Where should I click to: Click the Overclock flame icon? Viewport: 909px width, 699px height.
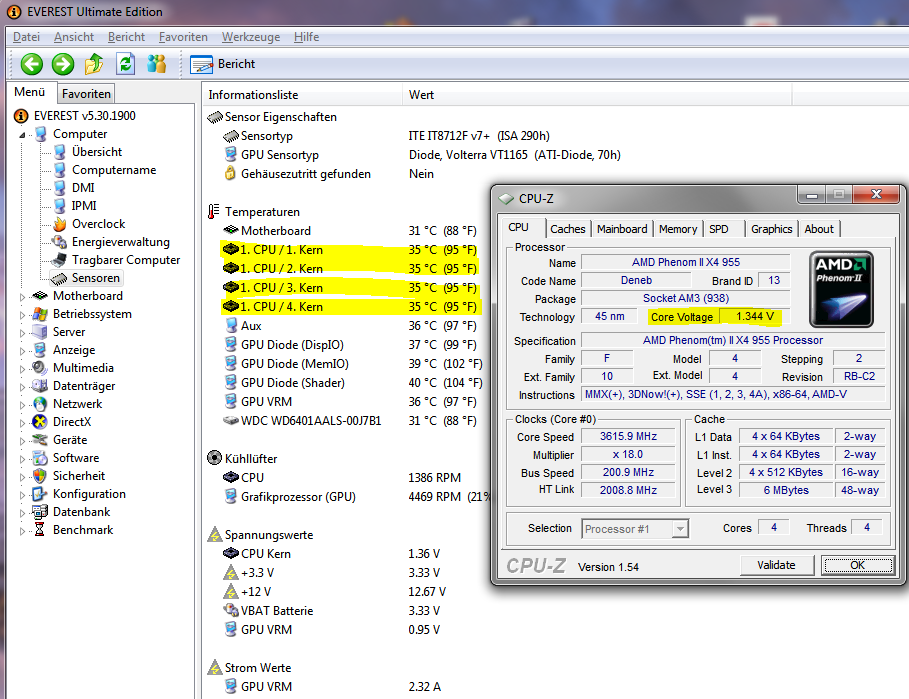point(60,224)
